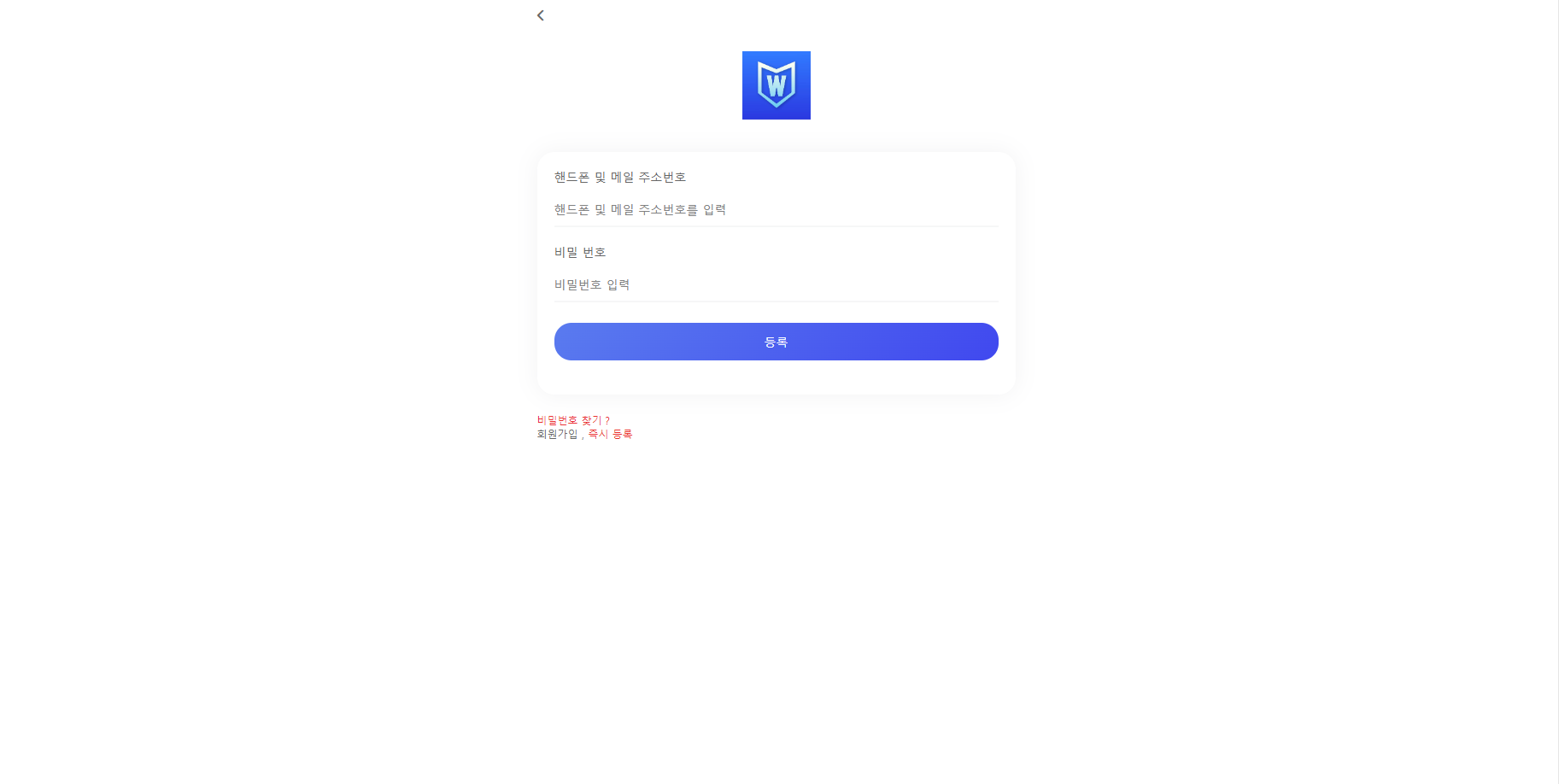
Task: Submit the form with 등록 button
Action: pos(776,342)
